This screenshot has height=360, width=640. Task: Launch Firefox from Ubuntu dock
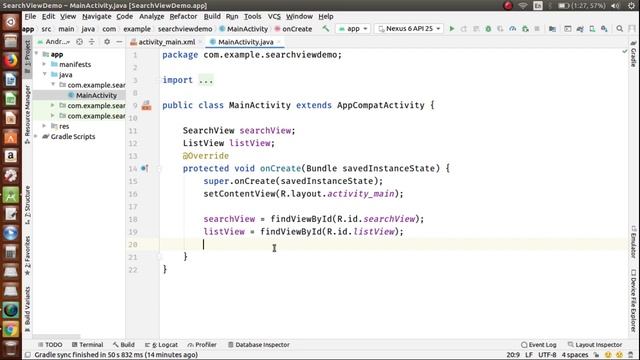[11, 60]
